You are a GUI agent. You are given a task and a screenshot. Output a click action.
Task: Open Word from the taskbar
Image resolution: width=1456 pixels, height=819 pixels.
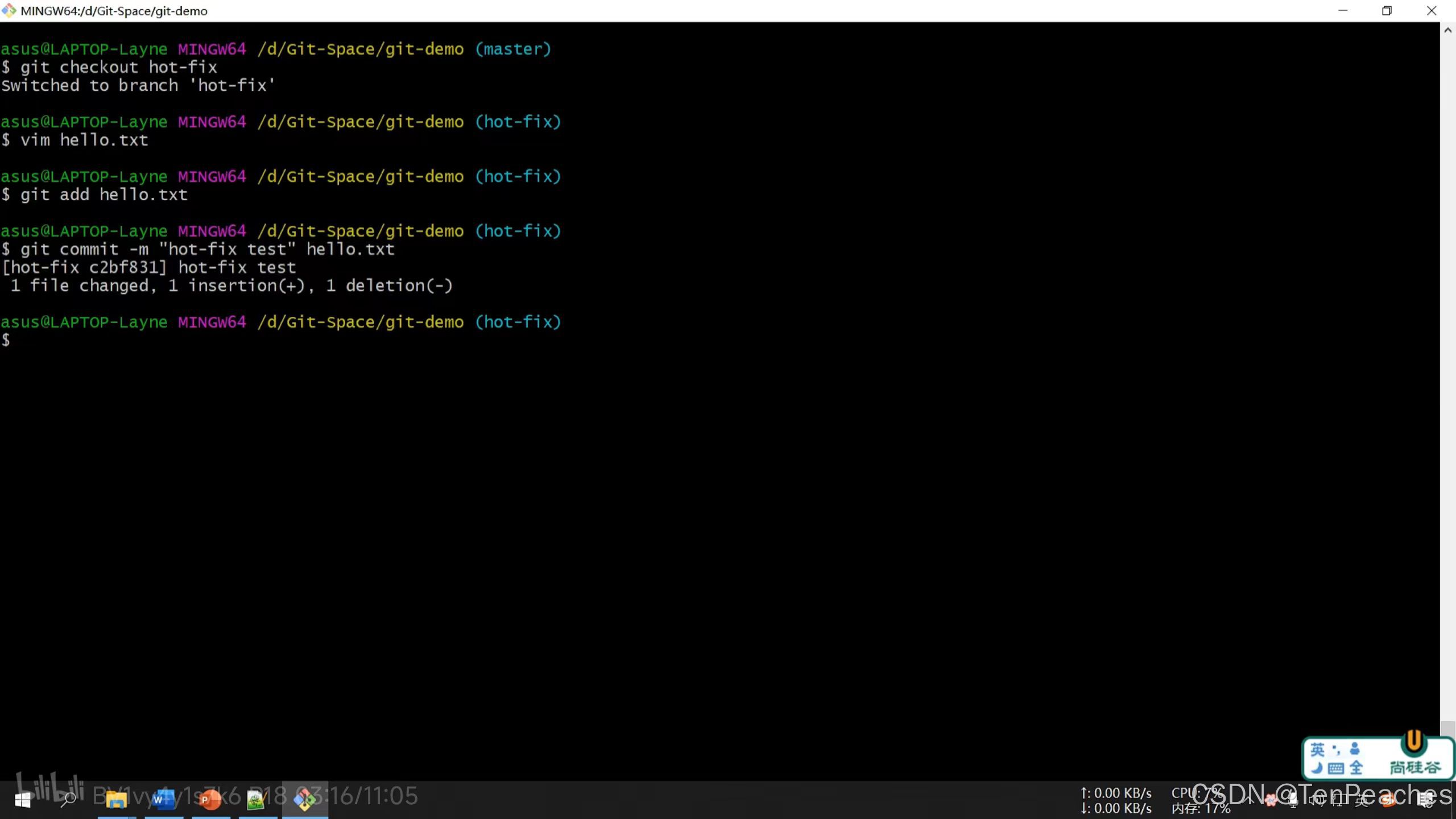pyautogui.click(x=163, y=800)
